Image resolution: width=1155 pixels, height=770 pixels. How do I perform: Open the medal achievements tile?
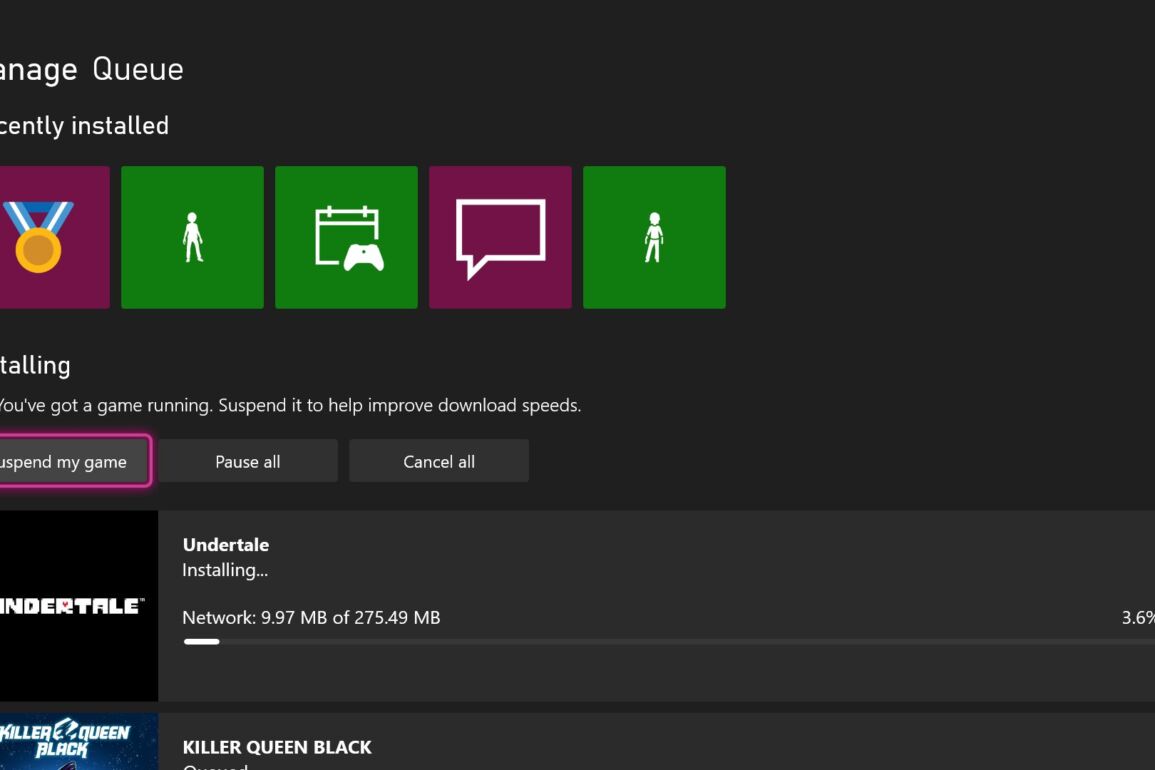coord(55,237)
